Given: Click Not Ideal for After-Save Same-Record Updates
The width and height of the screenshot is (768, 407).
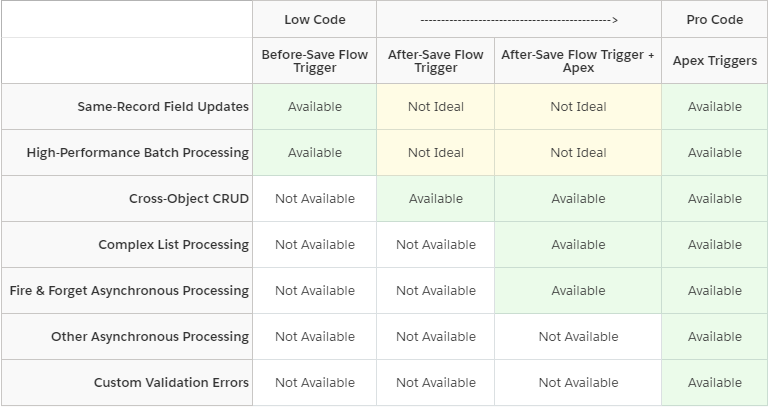Looking at the screenshot, I should (435, 107).
